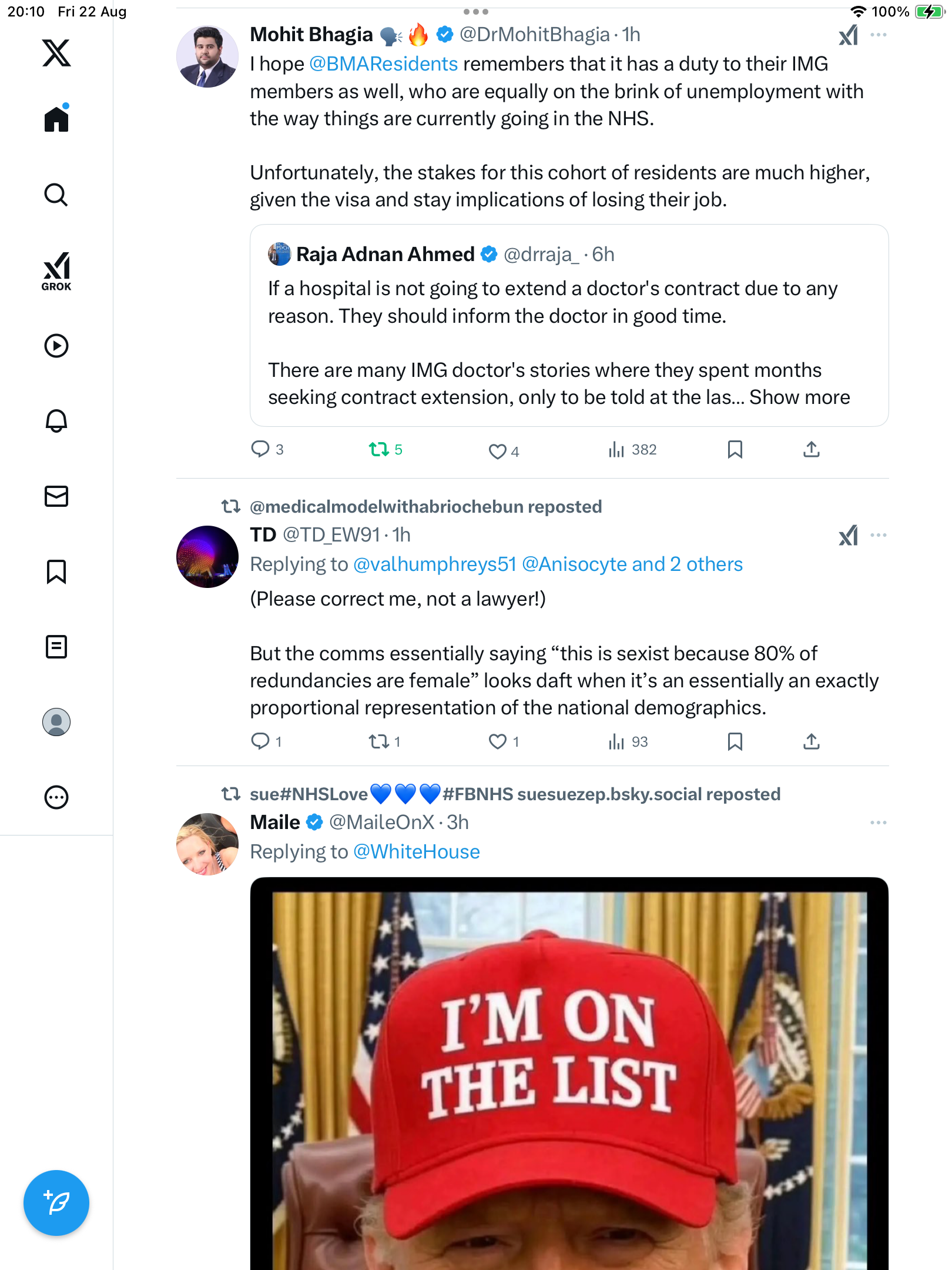Viewport: 952px width, 1270px height.
Task: Open the @BMAResidents mention link
Action: [x=383, y=64]
